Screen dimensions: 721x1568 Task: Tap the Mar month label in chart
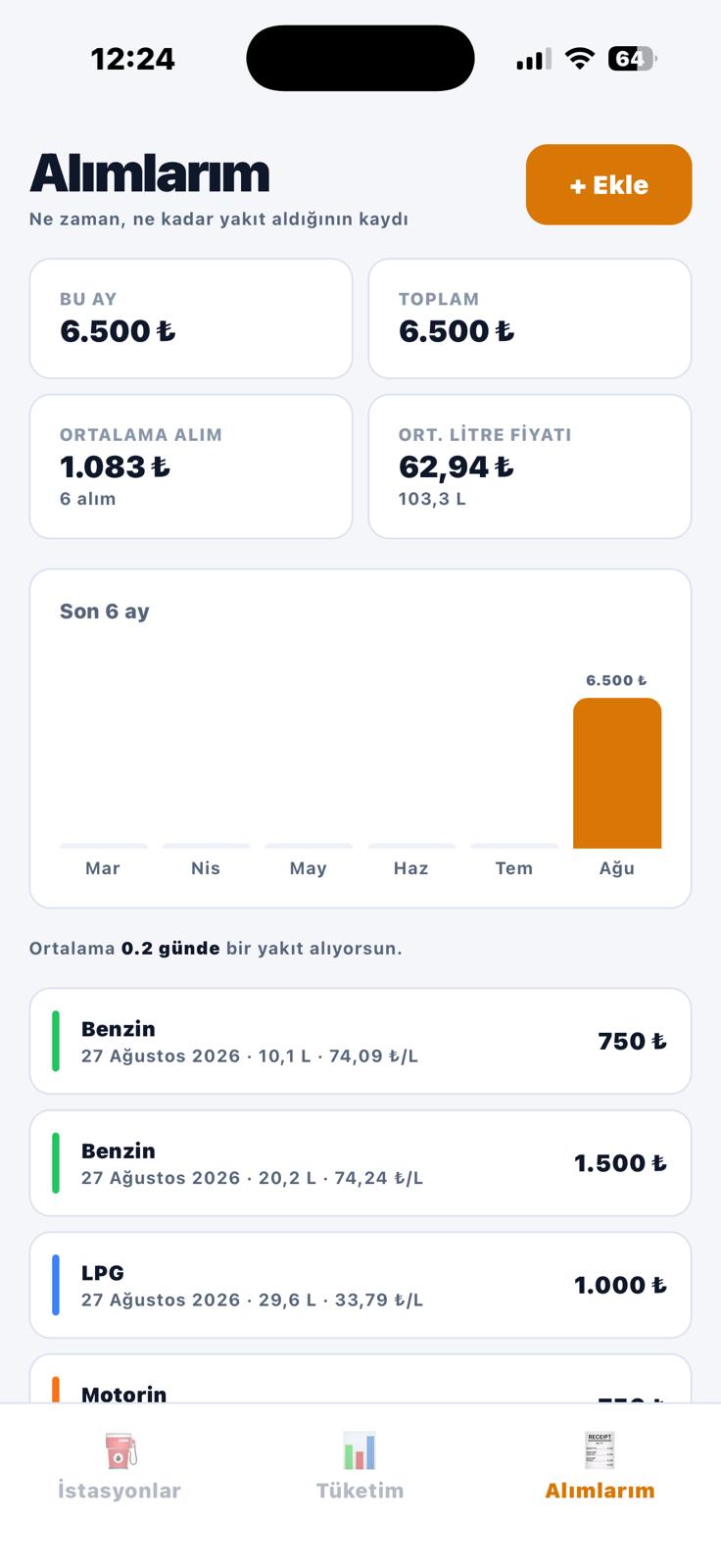coord(103,868)
